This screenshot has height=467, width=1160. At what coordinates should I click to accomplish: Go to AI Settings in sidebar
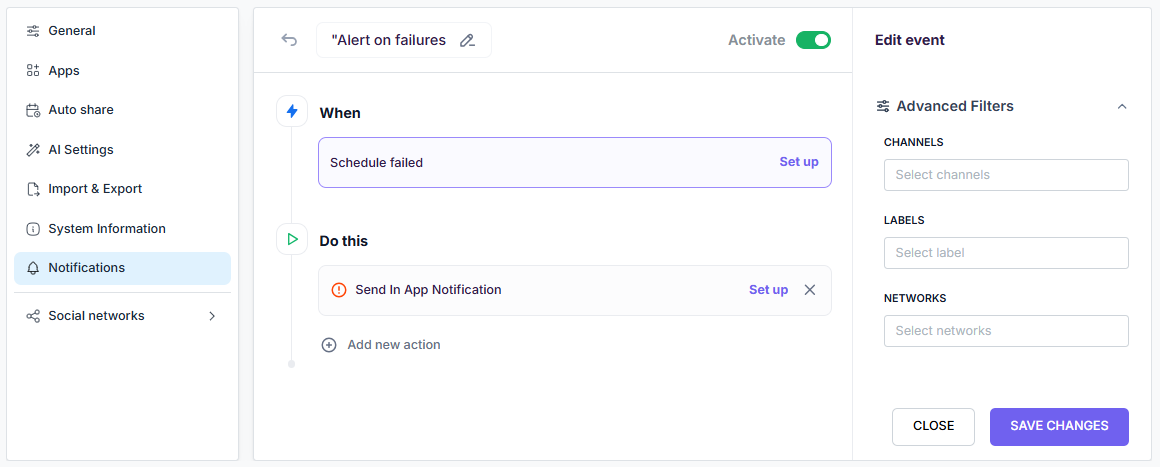click(81, 150)
